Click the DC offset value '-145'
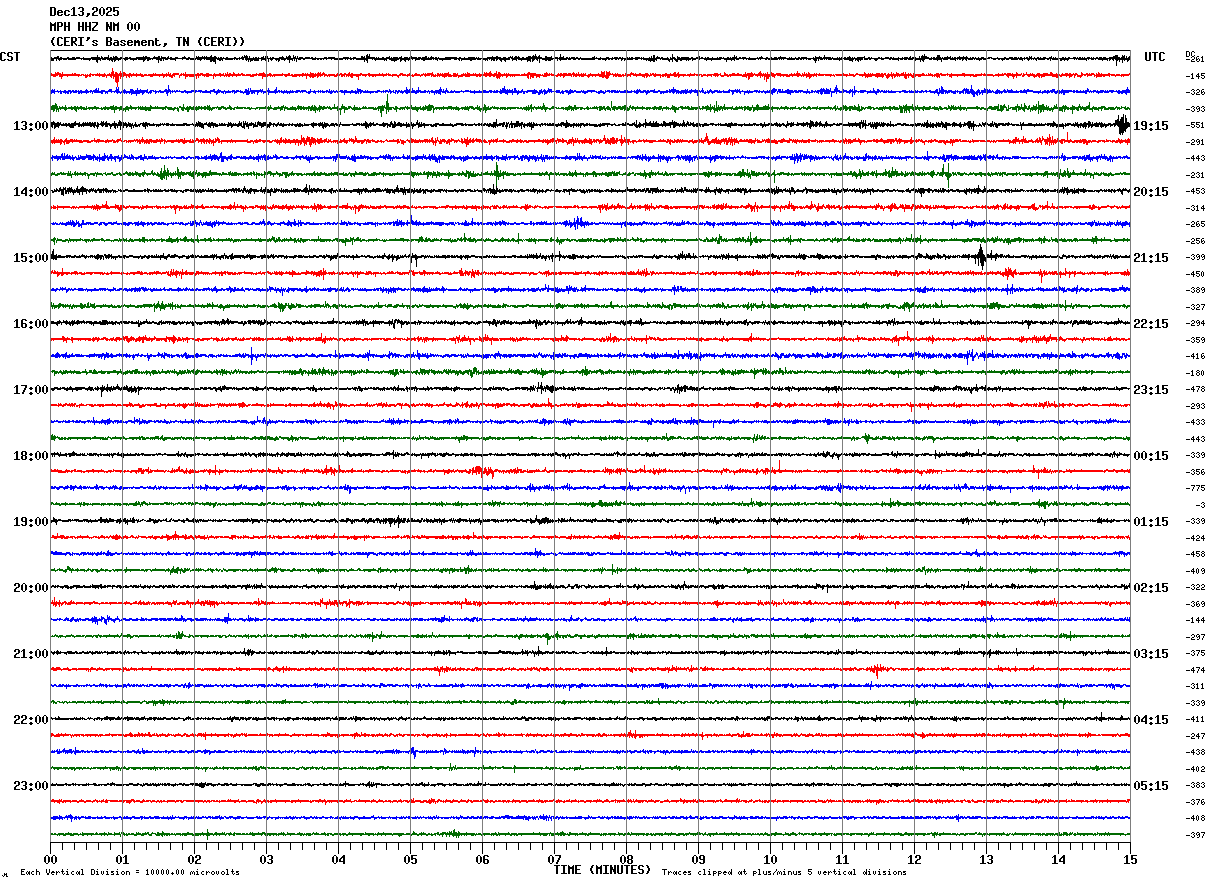Image resolution: width=1210 pixels, height=886 pixels. coord(1195,76)
